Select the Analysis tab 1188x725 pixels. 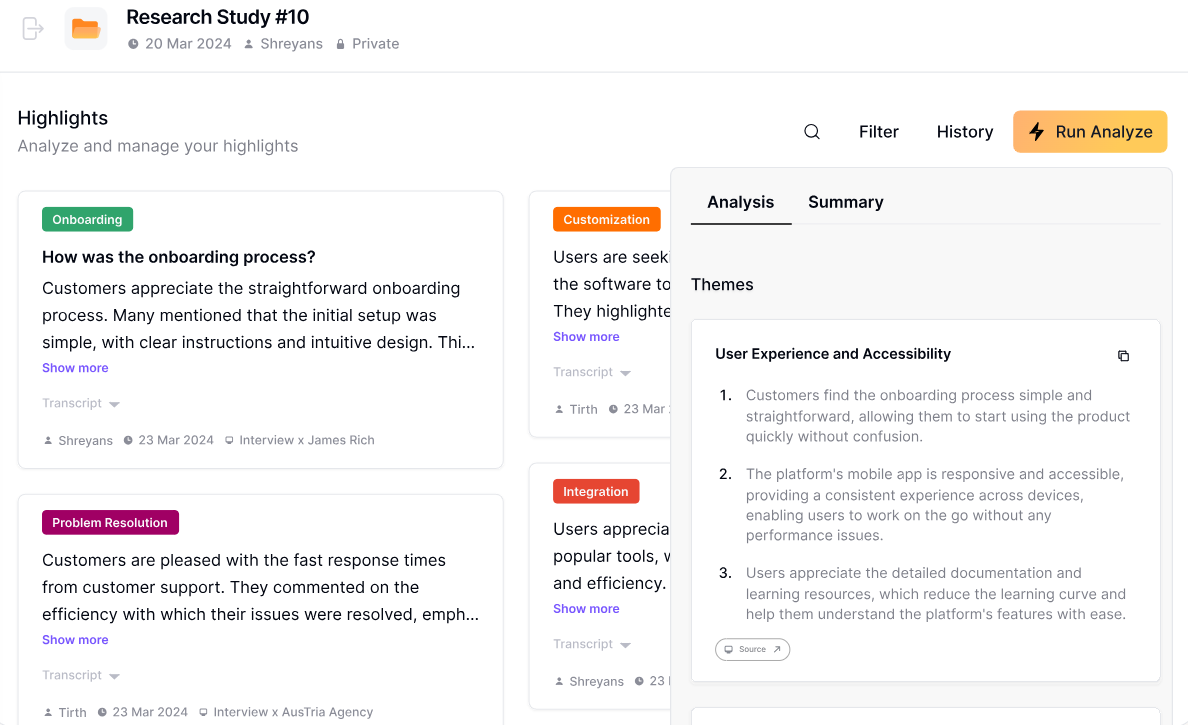coord(740,202)
